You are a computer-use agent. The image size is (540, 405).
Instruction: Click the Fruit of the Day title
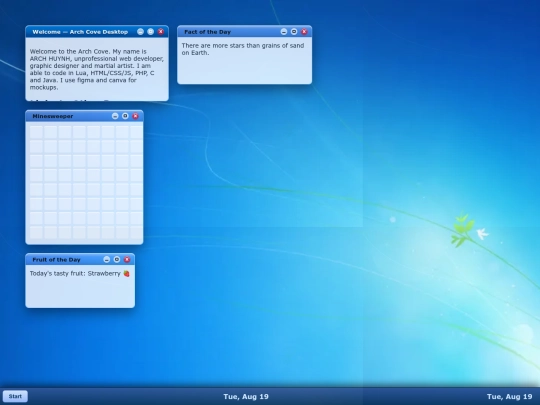(56, 259)
